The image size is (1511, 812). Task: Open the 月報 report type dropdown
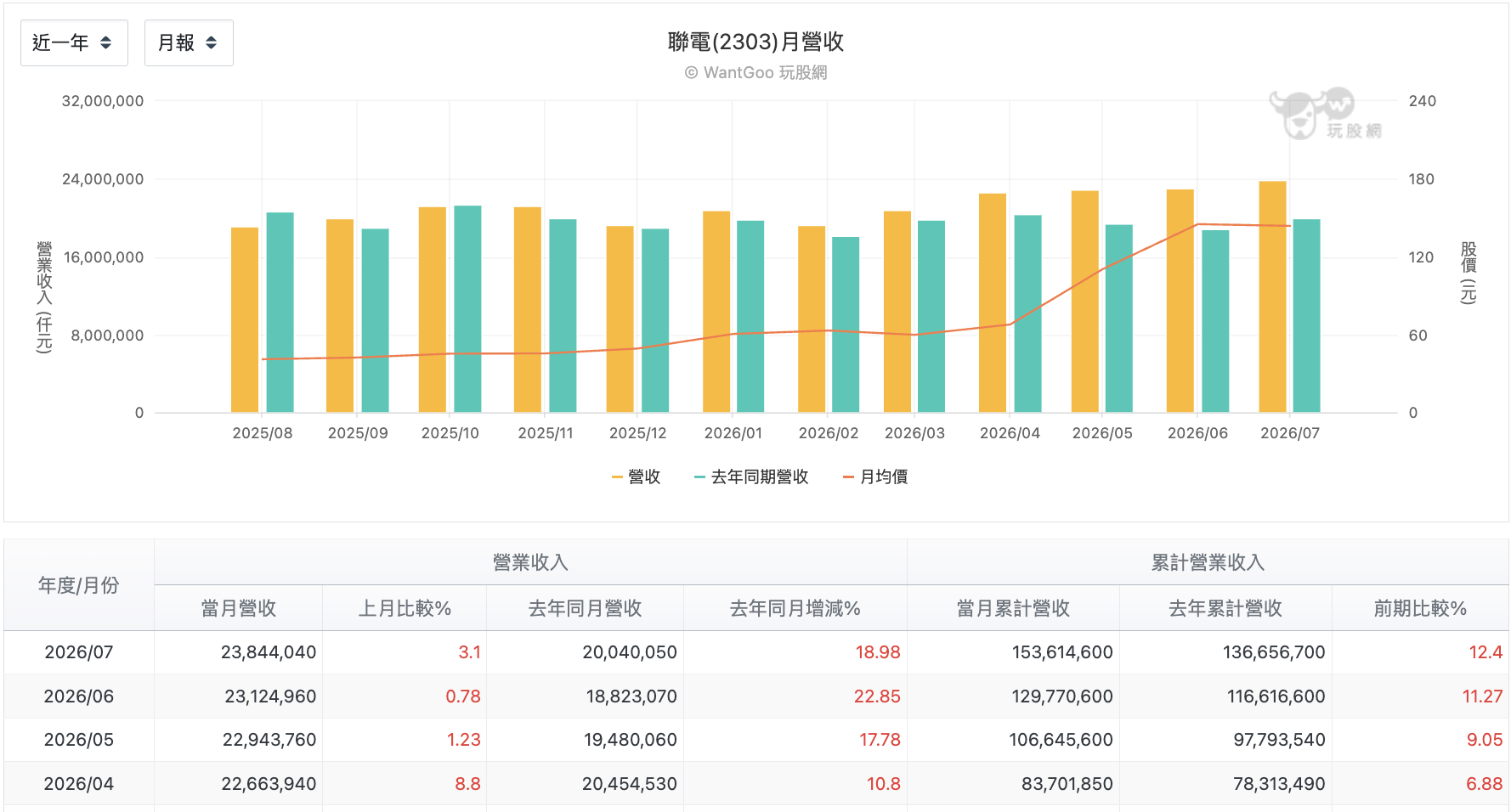(189, 42)
